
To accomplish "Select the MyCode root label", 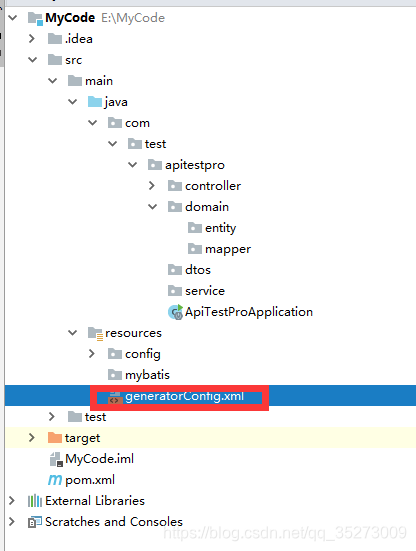I will (x=70, y=18).
